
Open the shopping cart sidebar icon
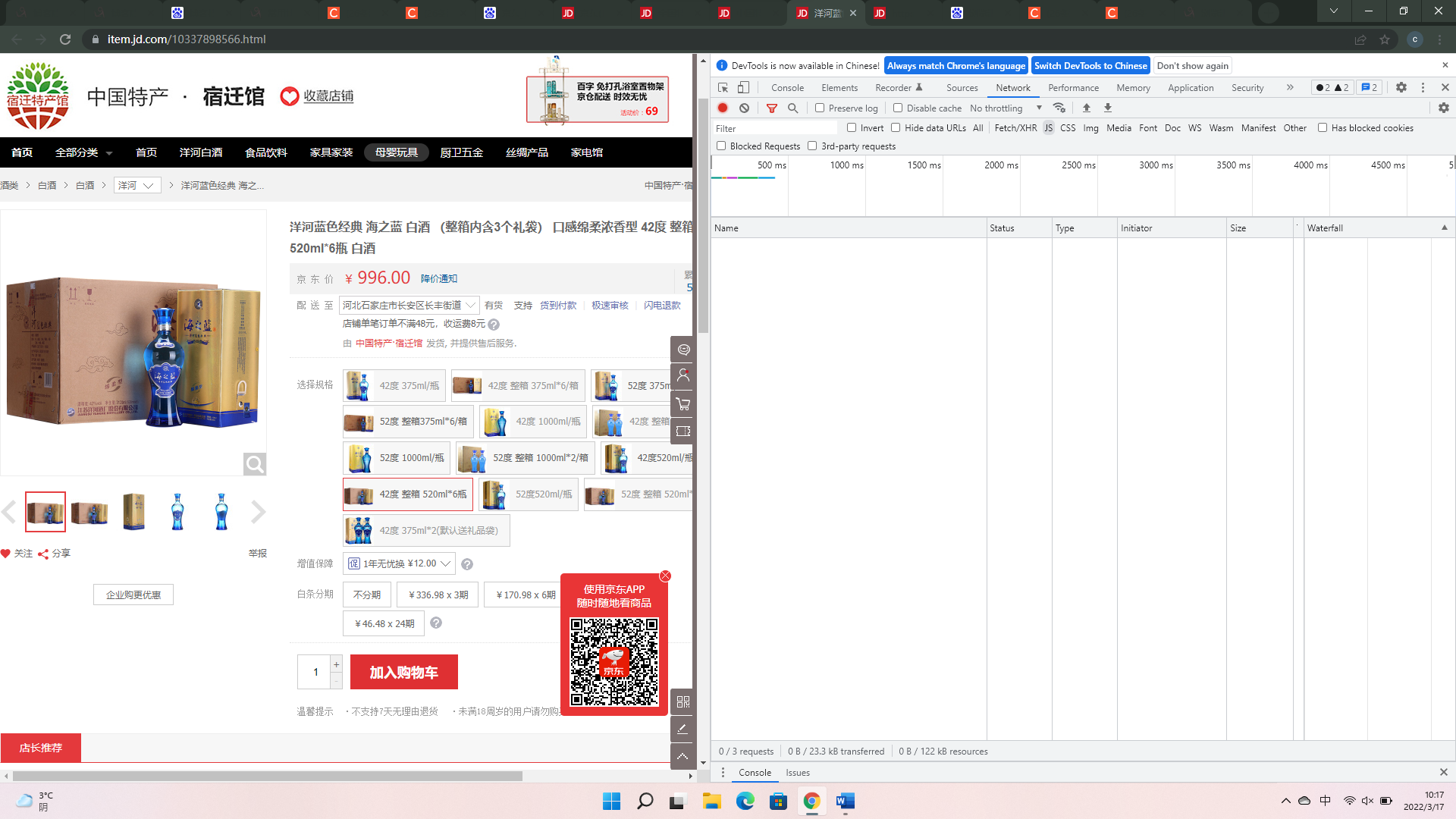[682, 403]
